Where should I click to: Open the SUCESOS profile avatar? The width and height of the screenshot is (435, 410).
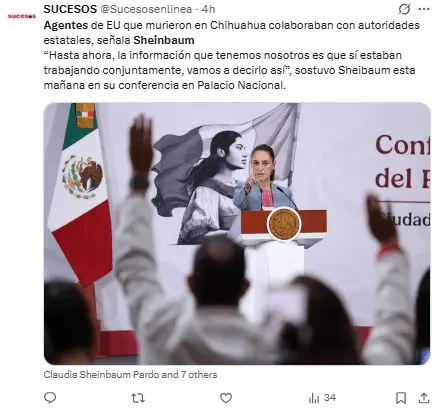pos(22,16)
